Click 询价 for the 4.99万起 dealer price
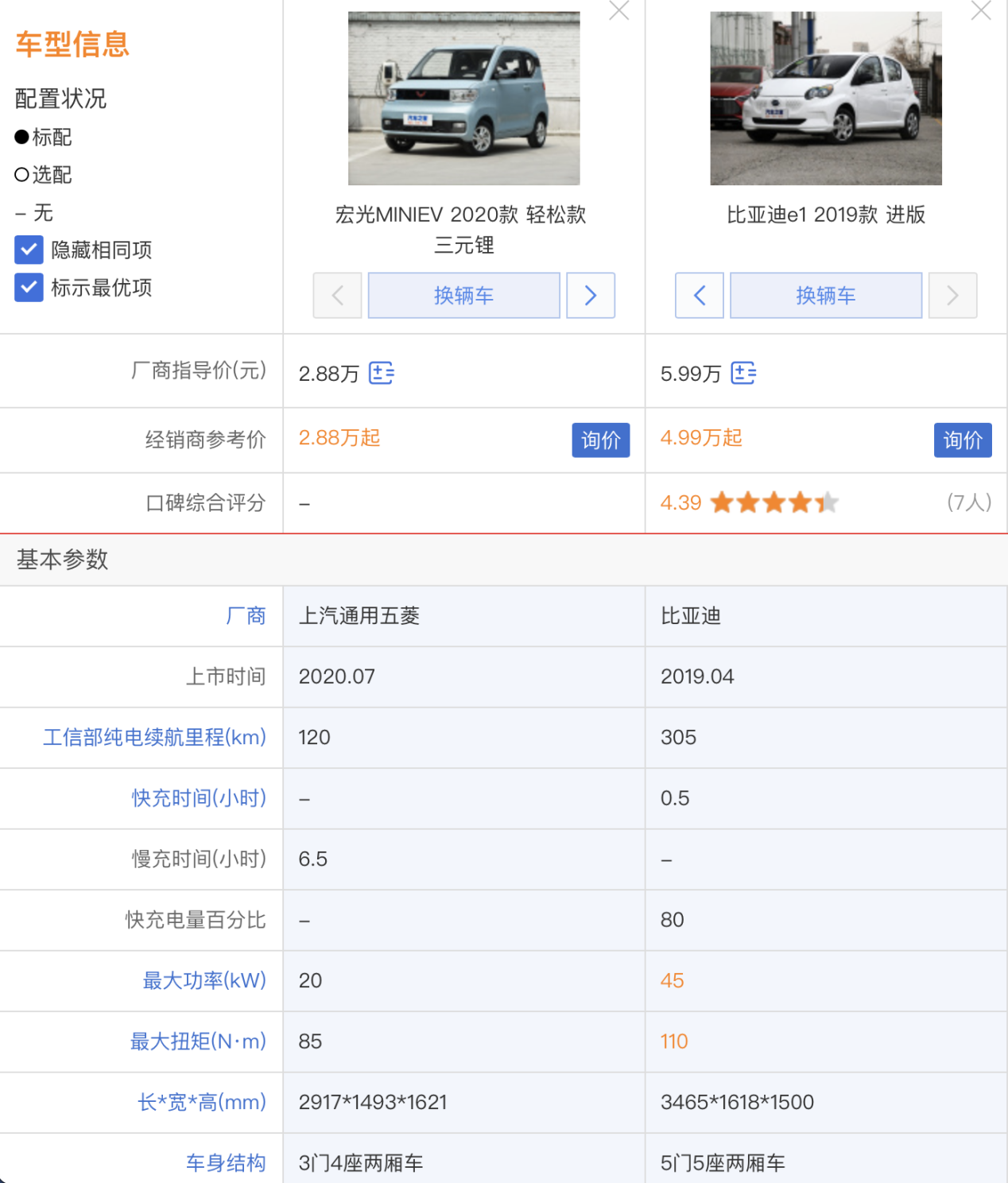Image resolution: width=1008 pixels, height=1183 pixels. click(963, 440)
